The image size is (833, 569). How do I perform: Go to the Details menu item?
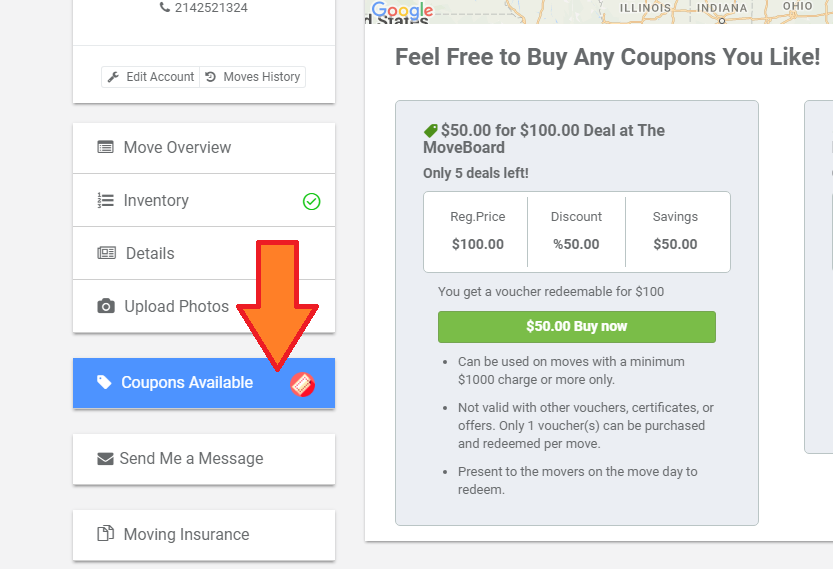coord(204,253)
